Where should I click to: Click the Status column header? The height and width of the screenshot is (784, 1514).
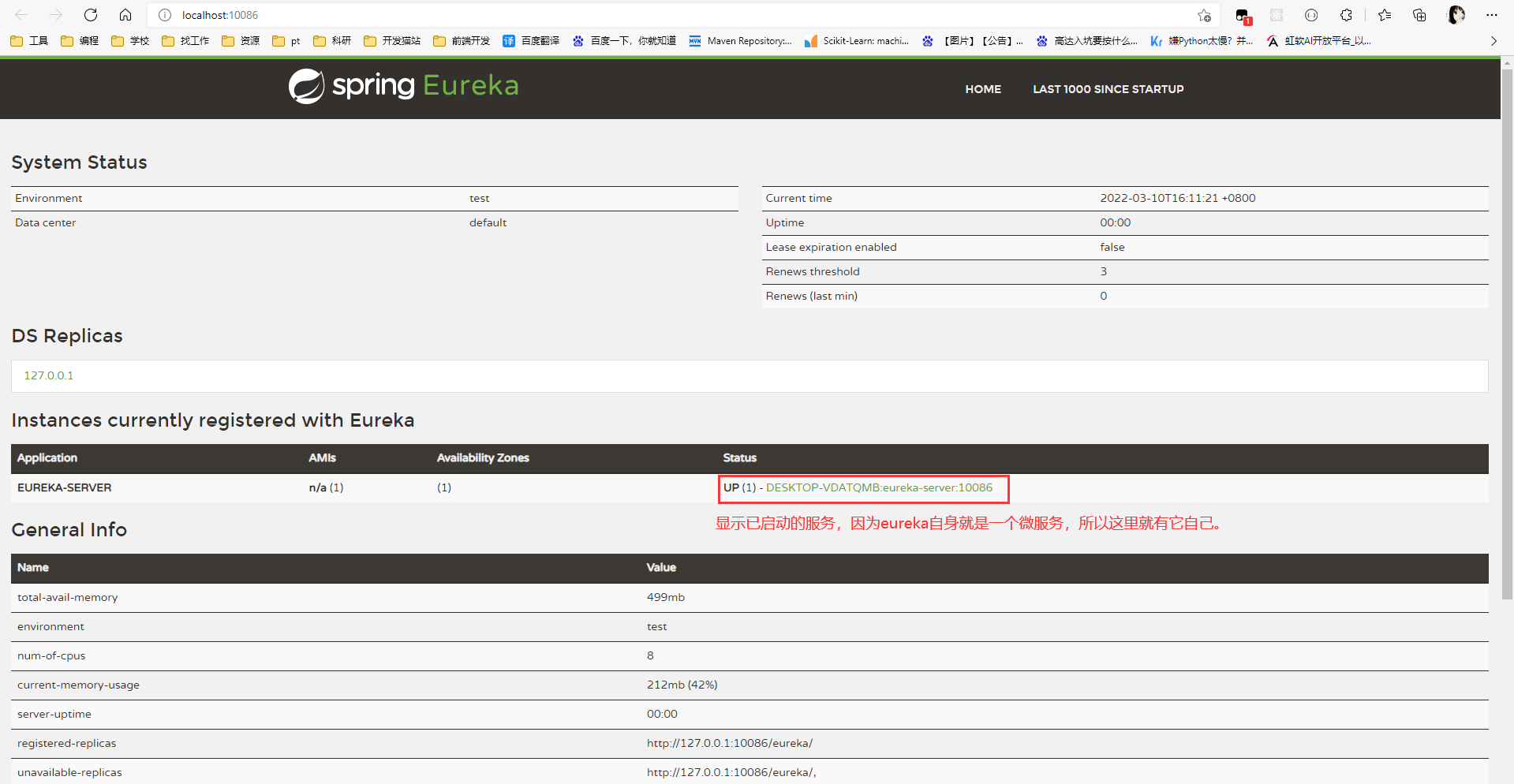click(740, 457)
